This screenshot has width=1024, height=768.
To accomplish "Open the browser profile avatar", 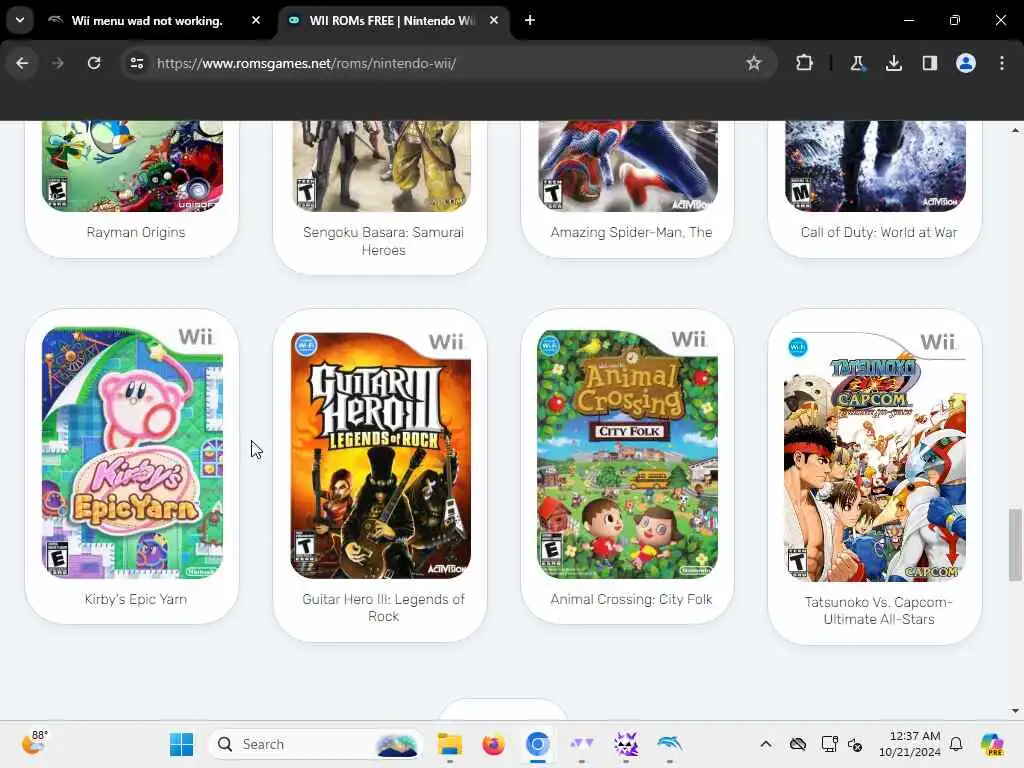I will click(966, 63).
